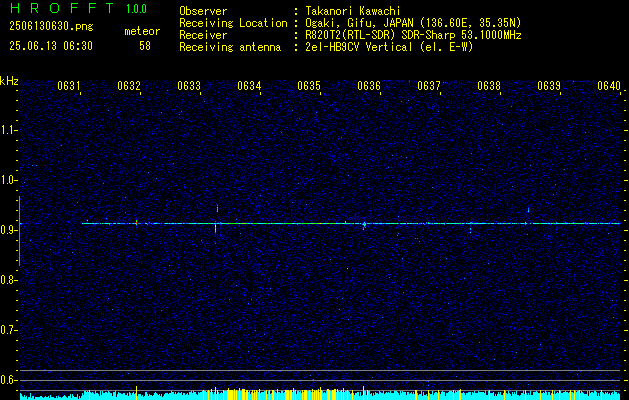The height and width of the screenshot is (400, 629).
Task: Click the 0639 time marker
Action: click(549, 85)
